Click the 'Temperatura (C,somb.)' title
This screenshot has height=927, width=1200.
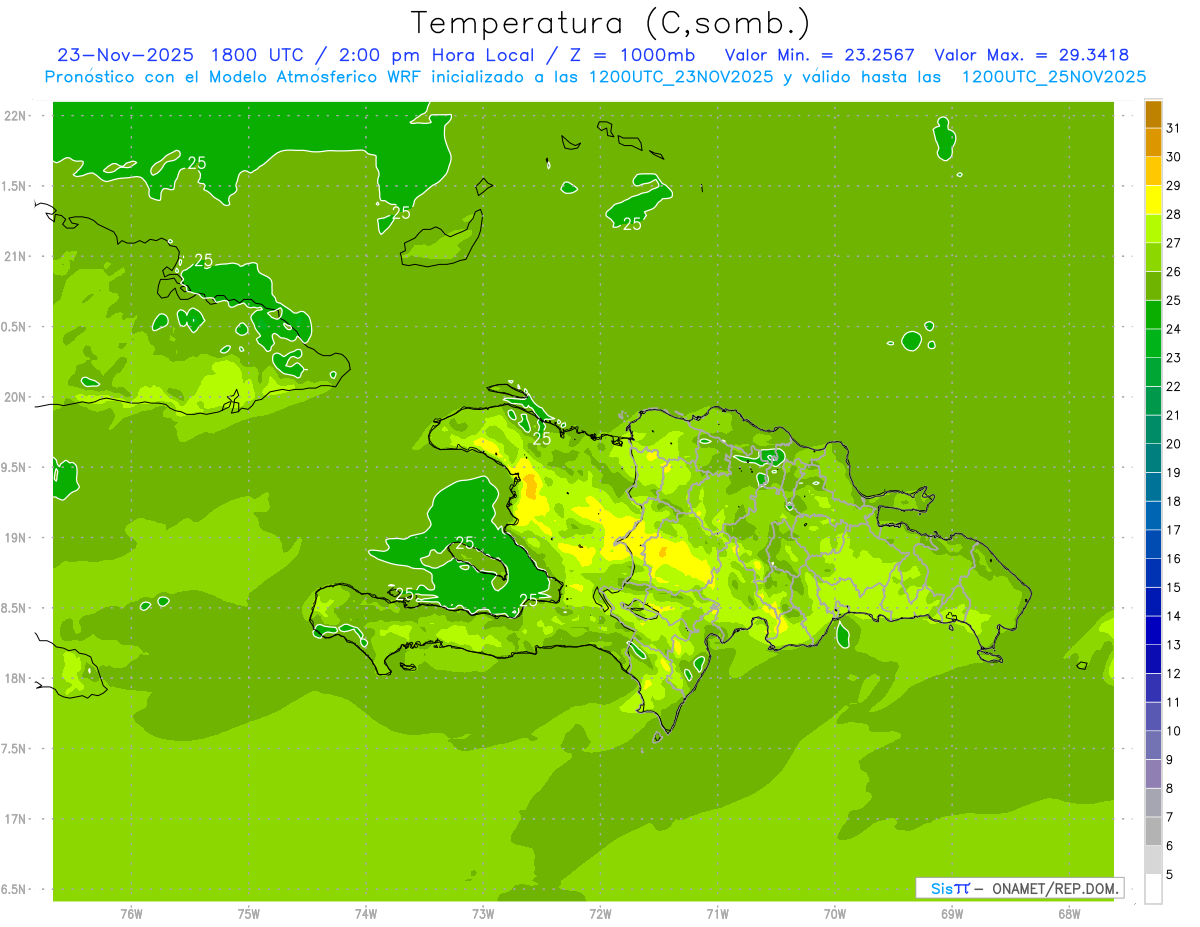[x=610, y=24]
